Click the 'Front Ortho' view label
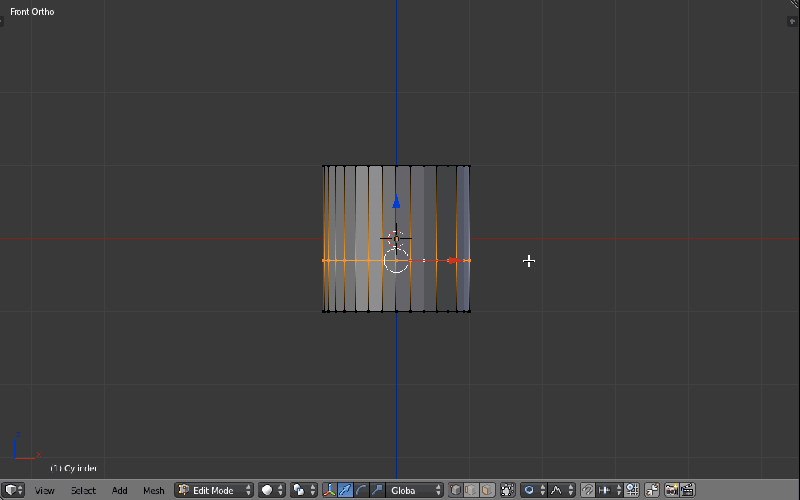The height and width of the screenshot is (500, 800). click(32, 12)
